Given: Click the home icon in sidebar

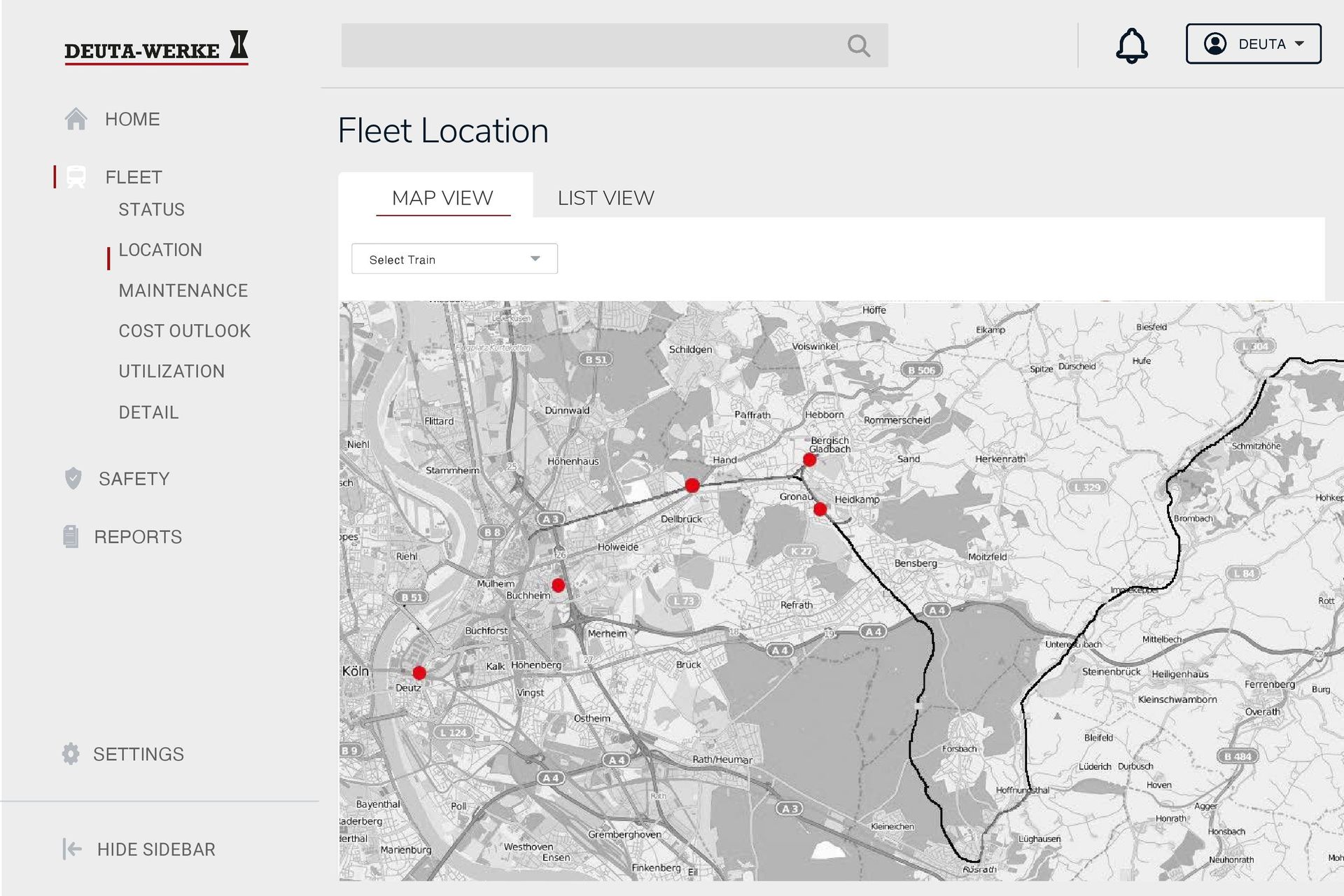Looking at the screenshot, I should tap(76, 119).
